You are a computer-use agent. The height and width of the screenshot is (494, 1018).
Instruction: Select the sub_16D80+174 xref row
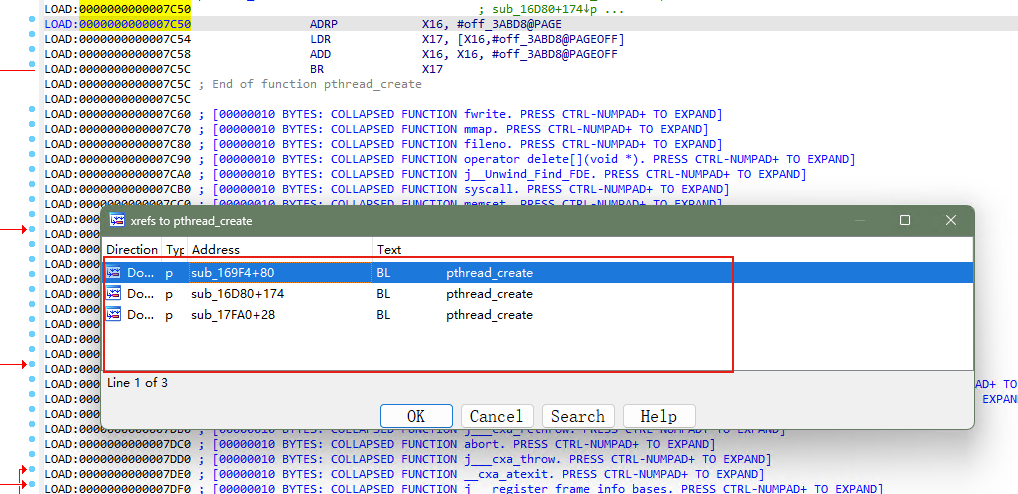[538, 293]
